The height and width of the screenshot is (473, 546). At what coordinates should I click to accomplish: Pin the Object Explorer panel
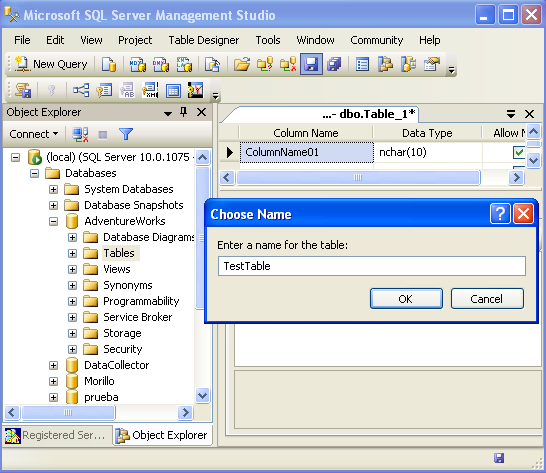184,112
